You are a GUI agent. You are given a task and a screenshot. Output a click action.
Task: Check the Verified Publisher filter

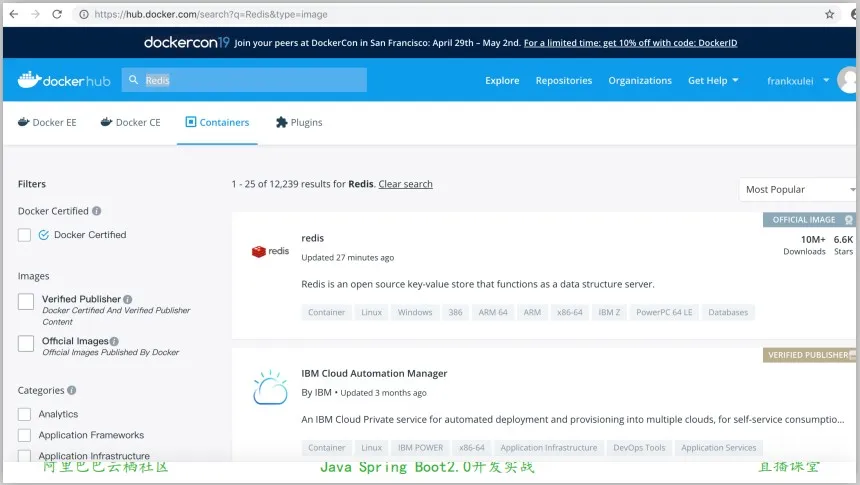(x=25, y=302)
